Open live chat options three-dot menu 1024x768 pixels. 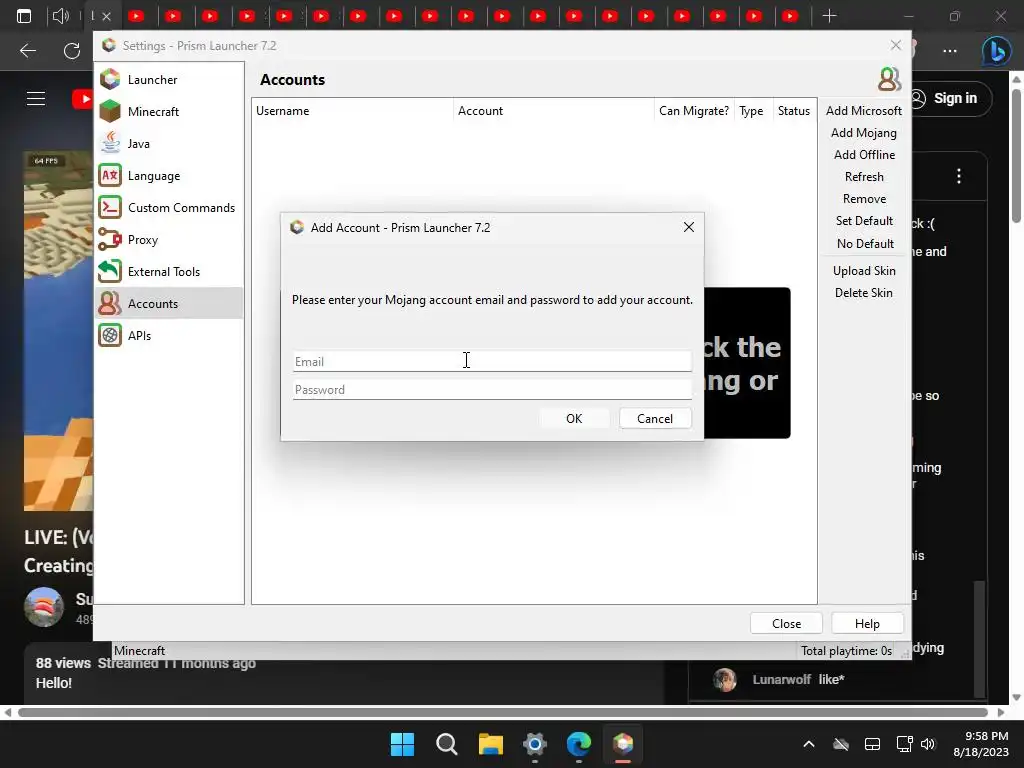tap(959, 176)
